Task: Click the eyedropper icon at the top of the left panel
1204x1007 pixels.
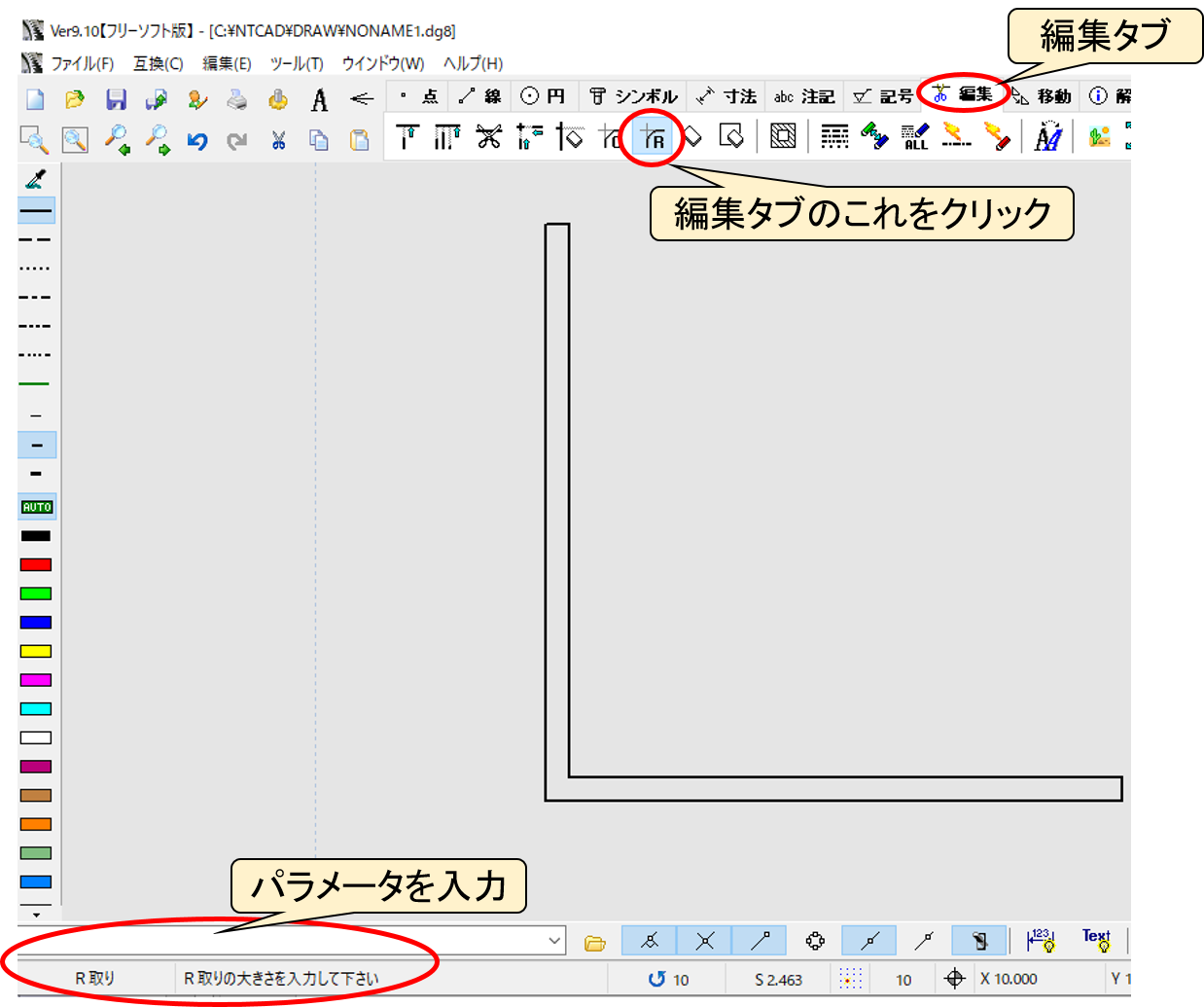Action: pyautogui.click(x=36, y=179)
